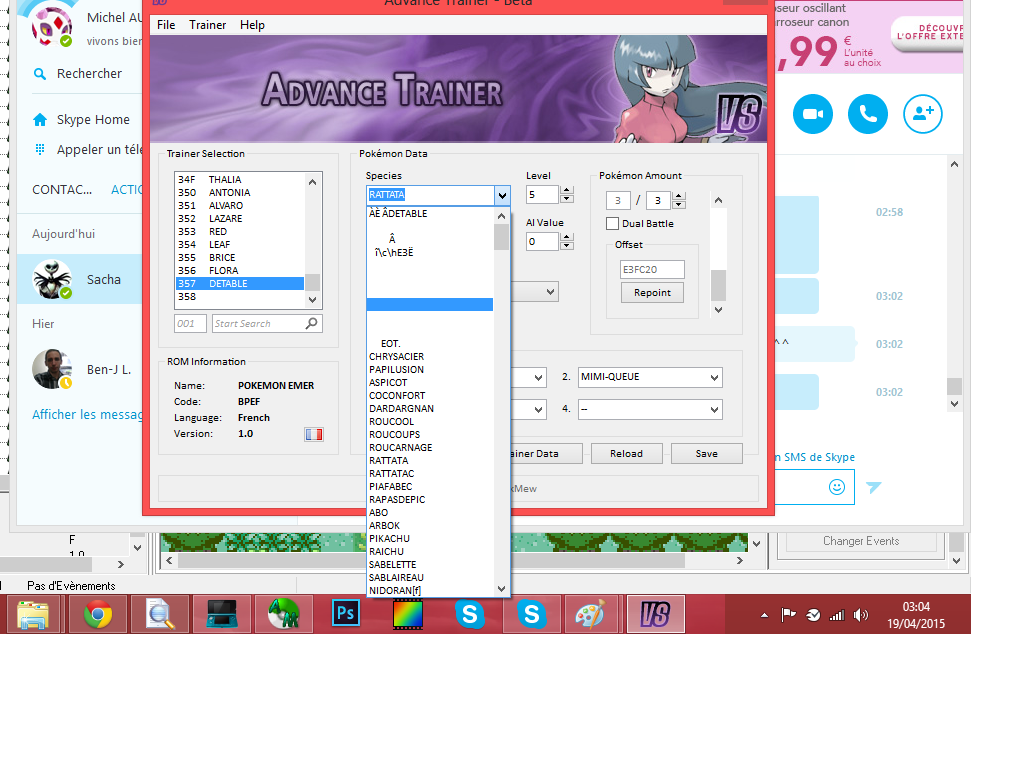Choose ROUCARNAGE in species list
The image size is (1024, 768).
(430, 447)
